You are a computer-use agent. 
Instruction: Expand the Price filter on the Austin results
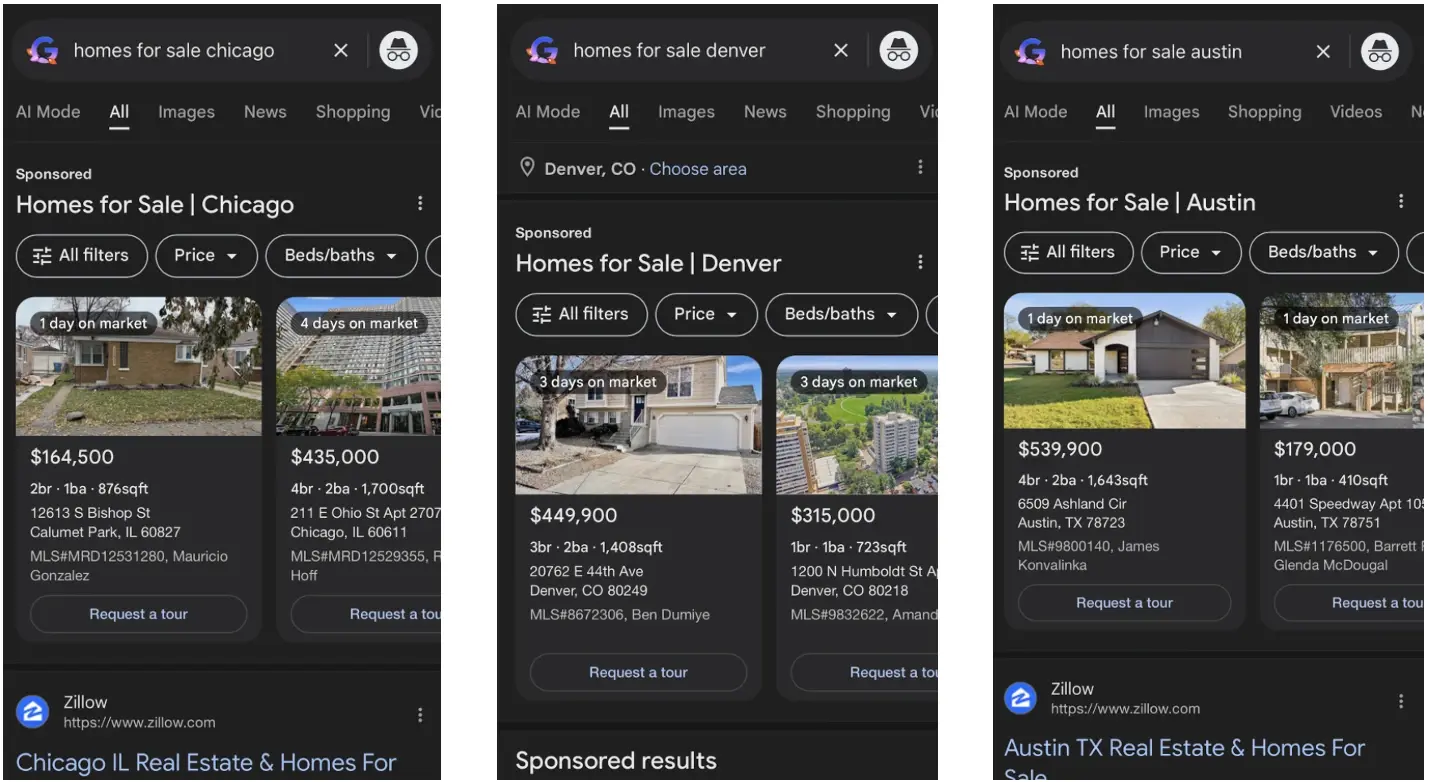click(x=1191, y=252)
